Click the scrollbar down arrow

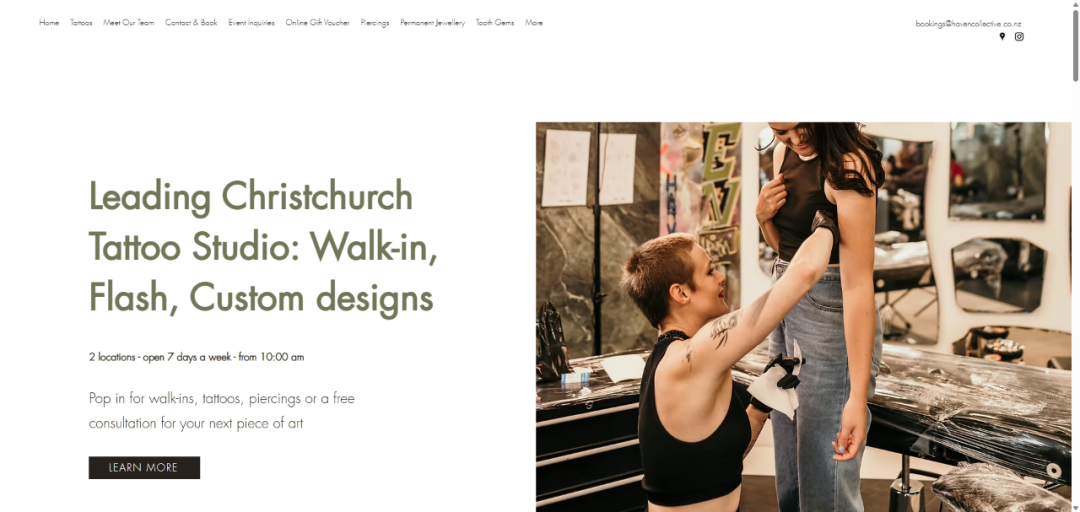tap(1075, 508)
